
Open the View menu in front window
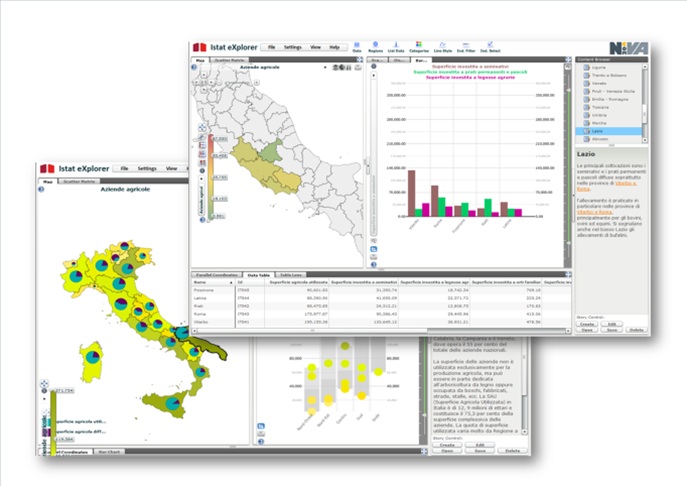pyautogui.click(x=315, y=47)
